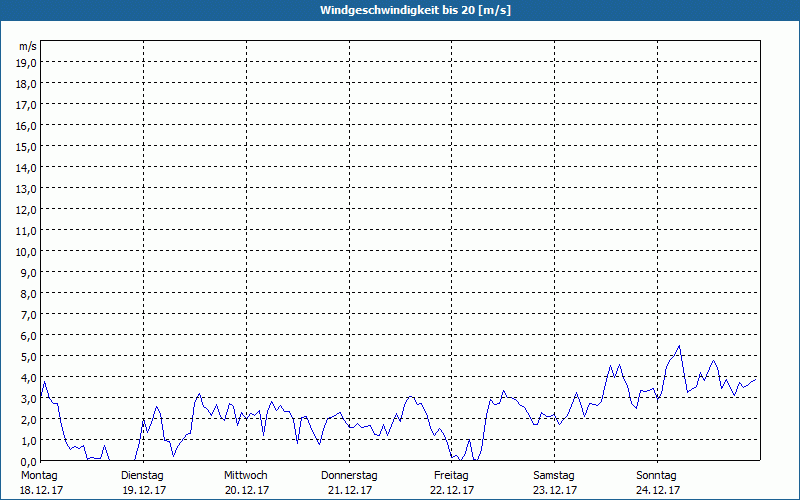Click the date '19.12.17'
Screen dimensions: 800x500
(144, 490)
